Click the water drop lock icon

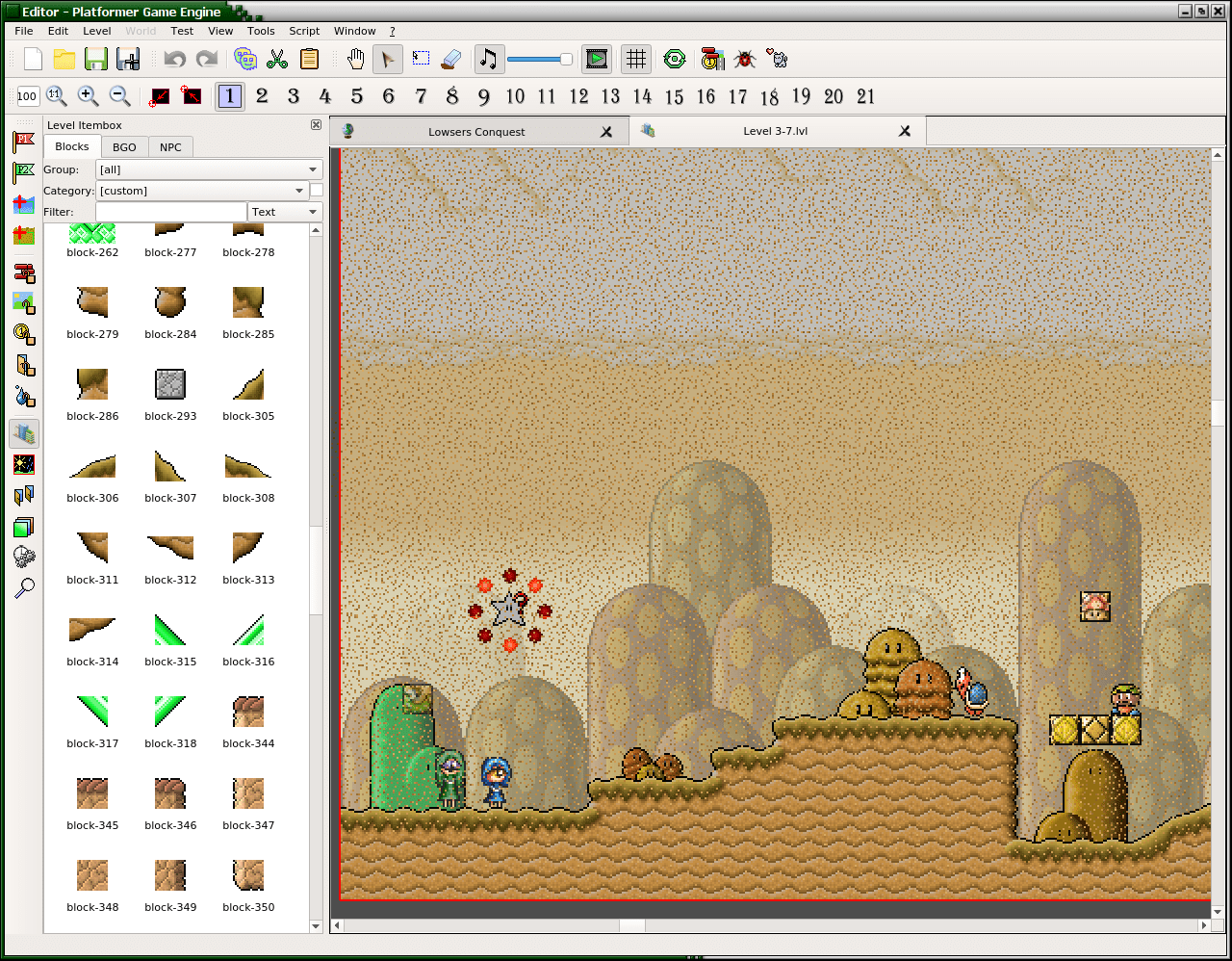[24, 397]
